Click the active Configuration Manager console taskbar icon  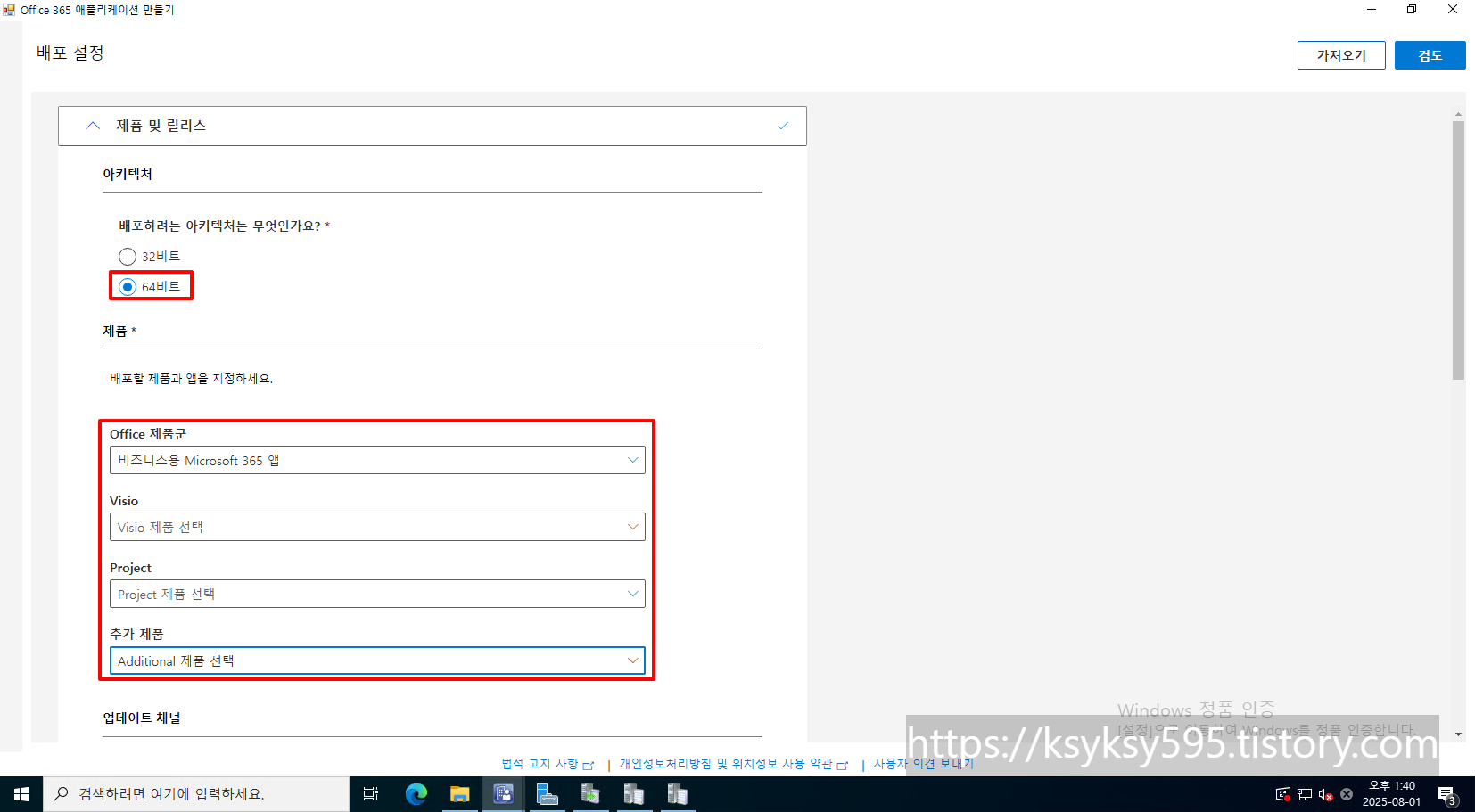(503, 794)
